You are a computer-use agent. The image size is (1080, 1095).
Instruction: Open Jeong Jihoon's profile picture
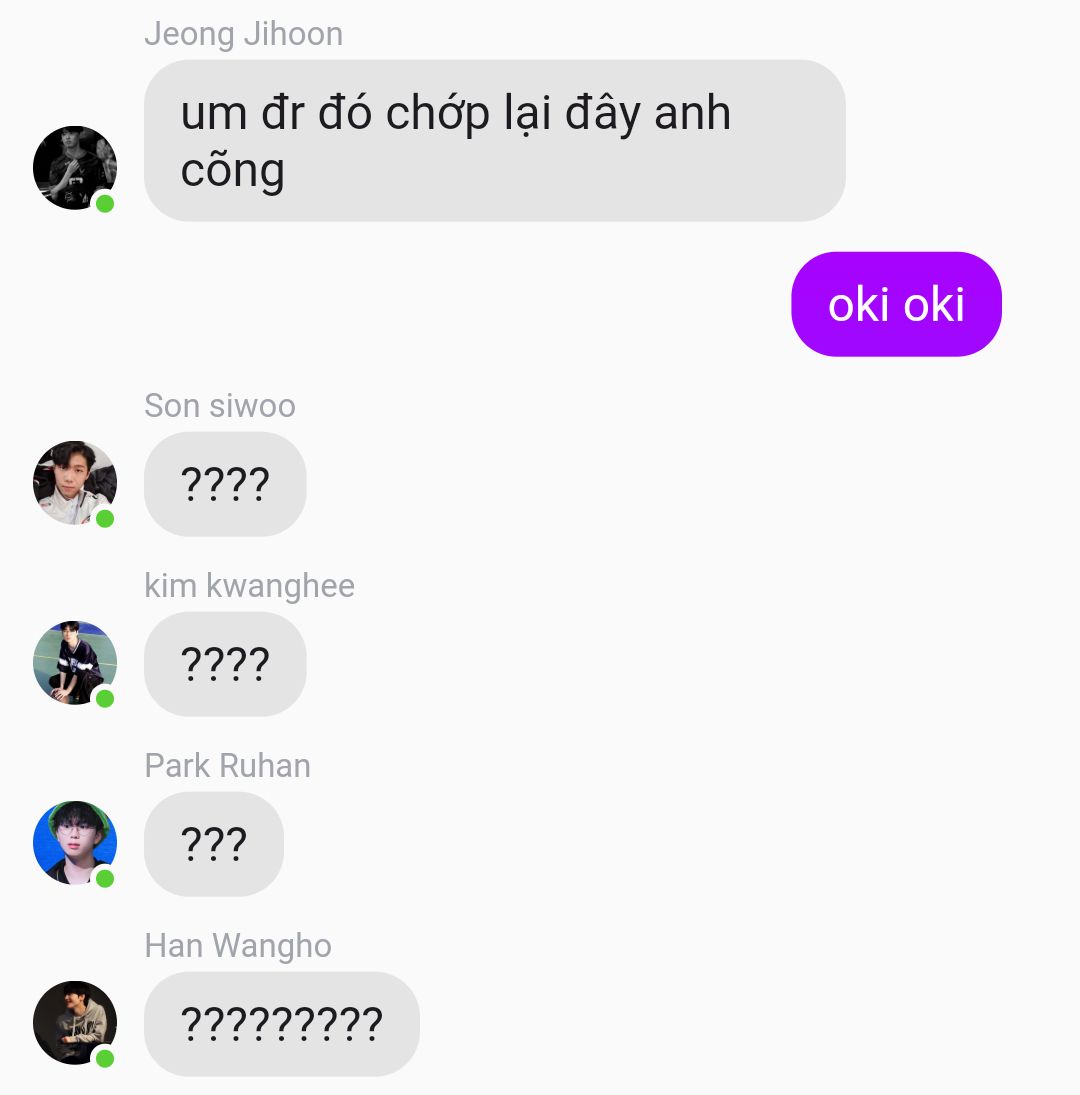click(x=75, y=168)
